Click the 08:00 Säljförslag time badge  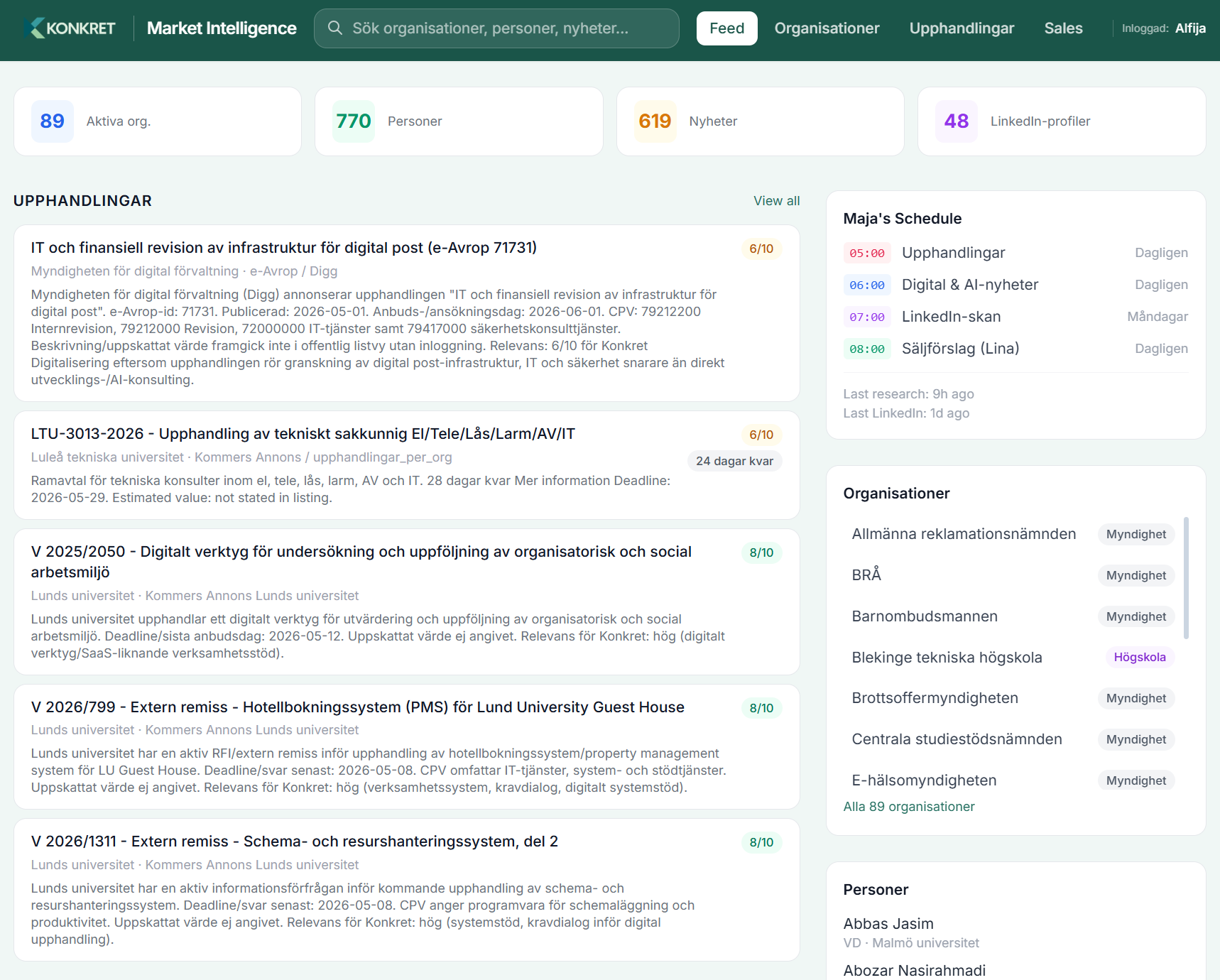click(867, 349)
